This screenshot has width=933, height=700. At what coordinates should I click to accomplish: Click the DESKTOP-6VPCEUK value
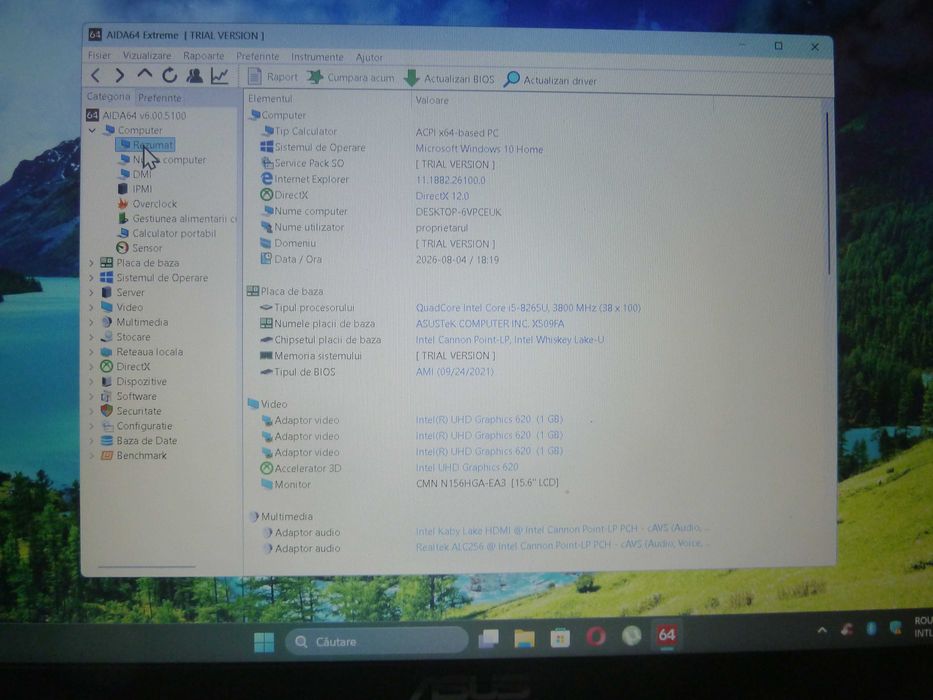point(458,212)
